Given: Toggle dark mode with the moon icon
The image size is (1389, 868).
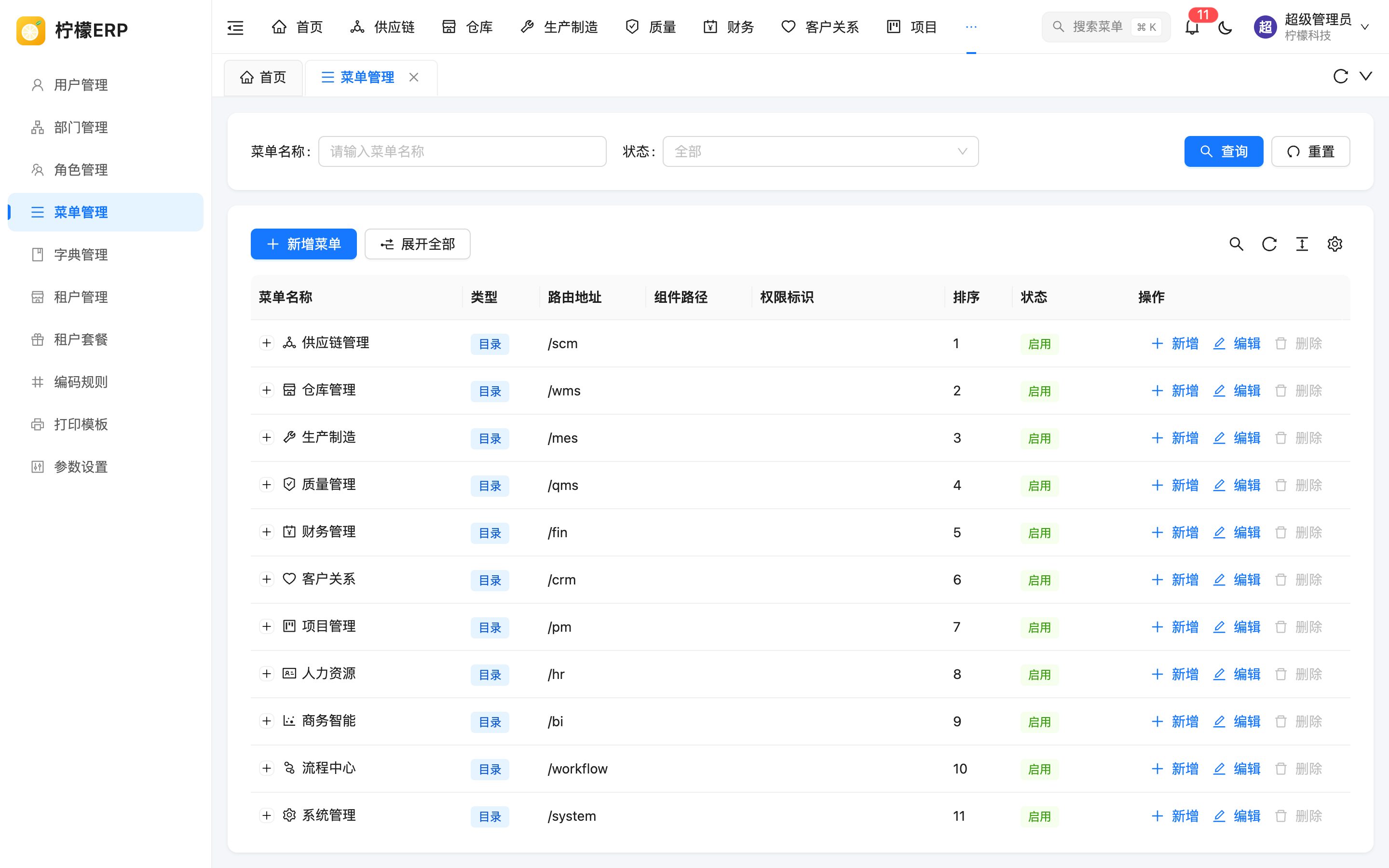Looking at the screenshot, I should pyautogui.click(x=1225, y=27).
